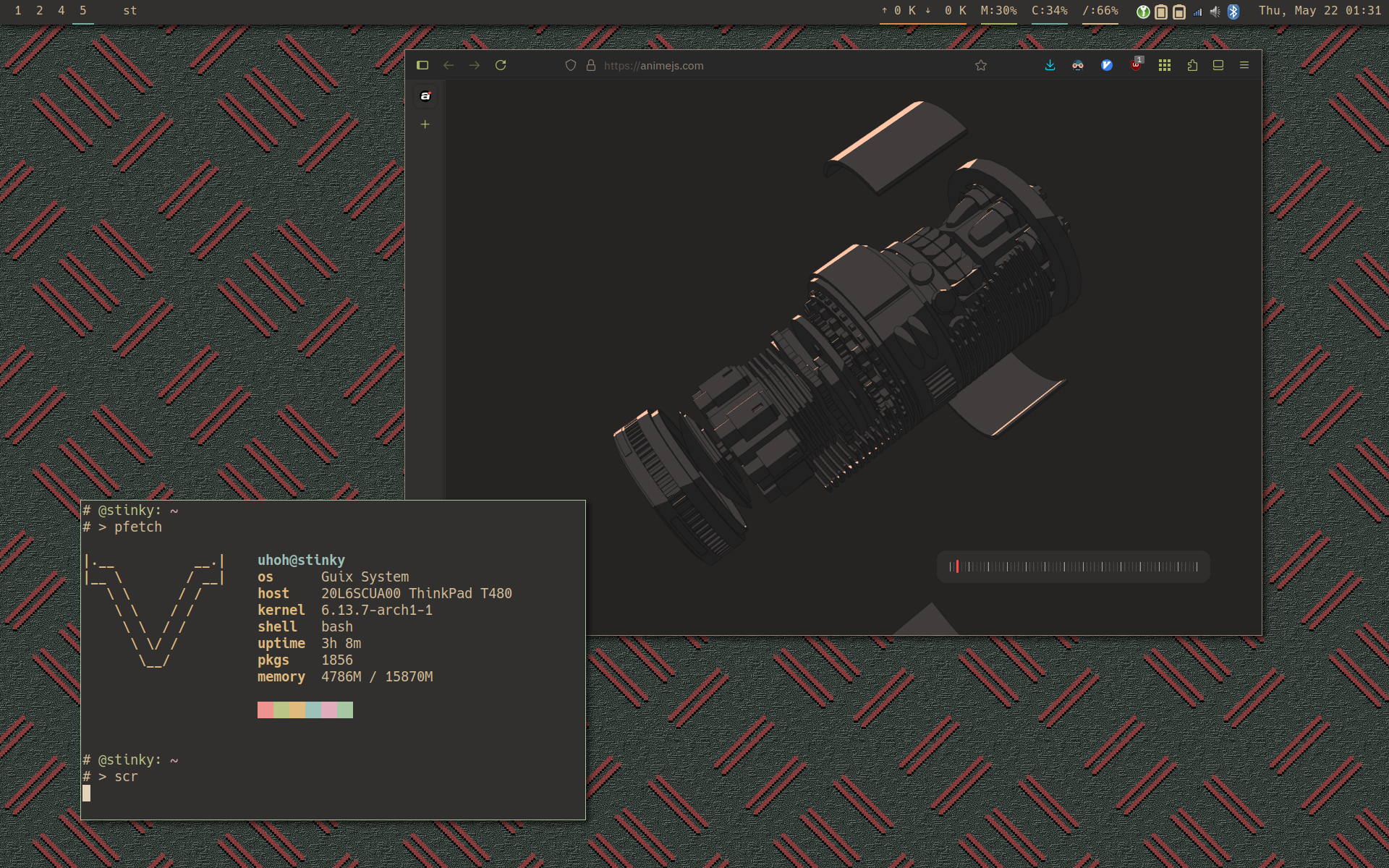
Task: Click the pink pfetch color block
Action: coord(329,710)
